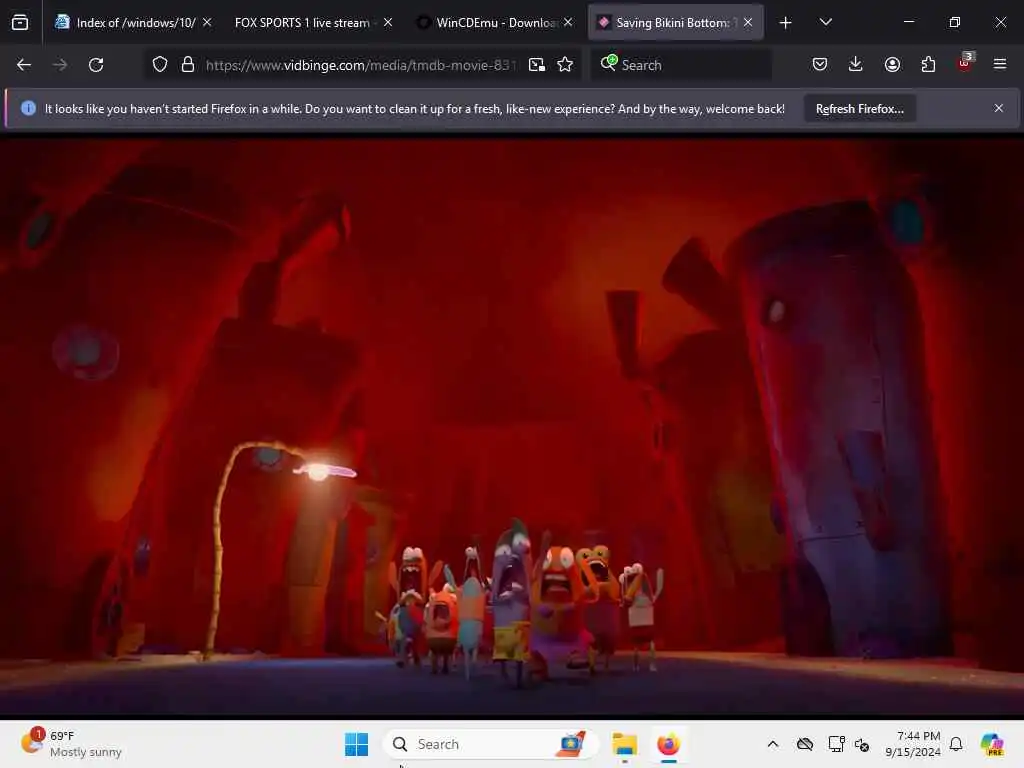The width and height of the screenshot is (1024, 768).
Task: Show site security padlock information
Action: coord(188,65)
